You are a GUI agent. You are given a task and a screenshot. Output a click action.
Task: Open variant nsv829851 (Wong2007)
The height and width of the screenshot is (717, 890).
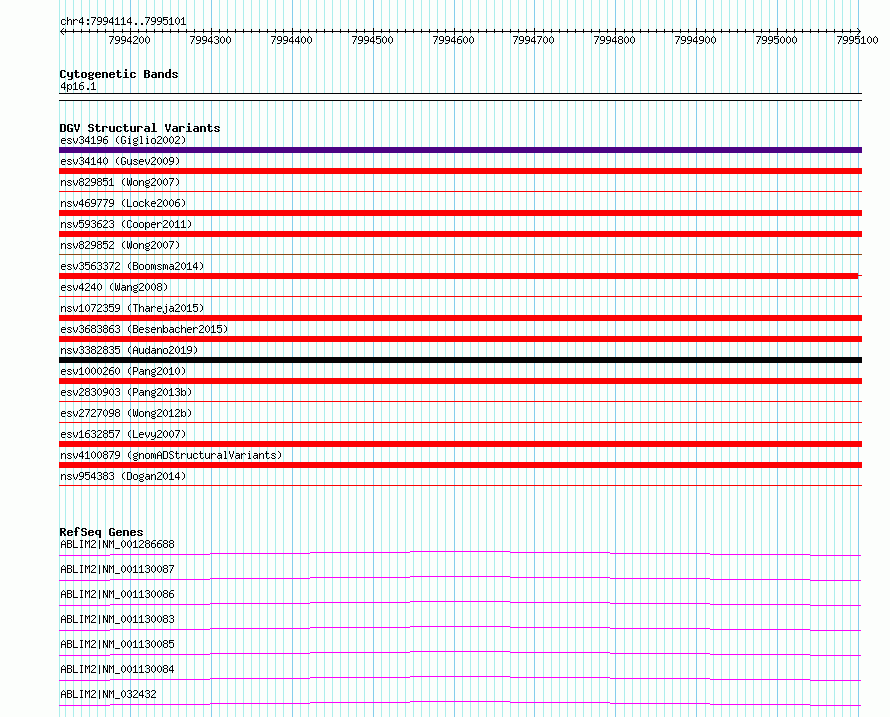[x=120, y=182]
